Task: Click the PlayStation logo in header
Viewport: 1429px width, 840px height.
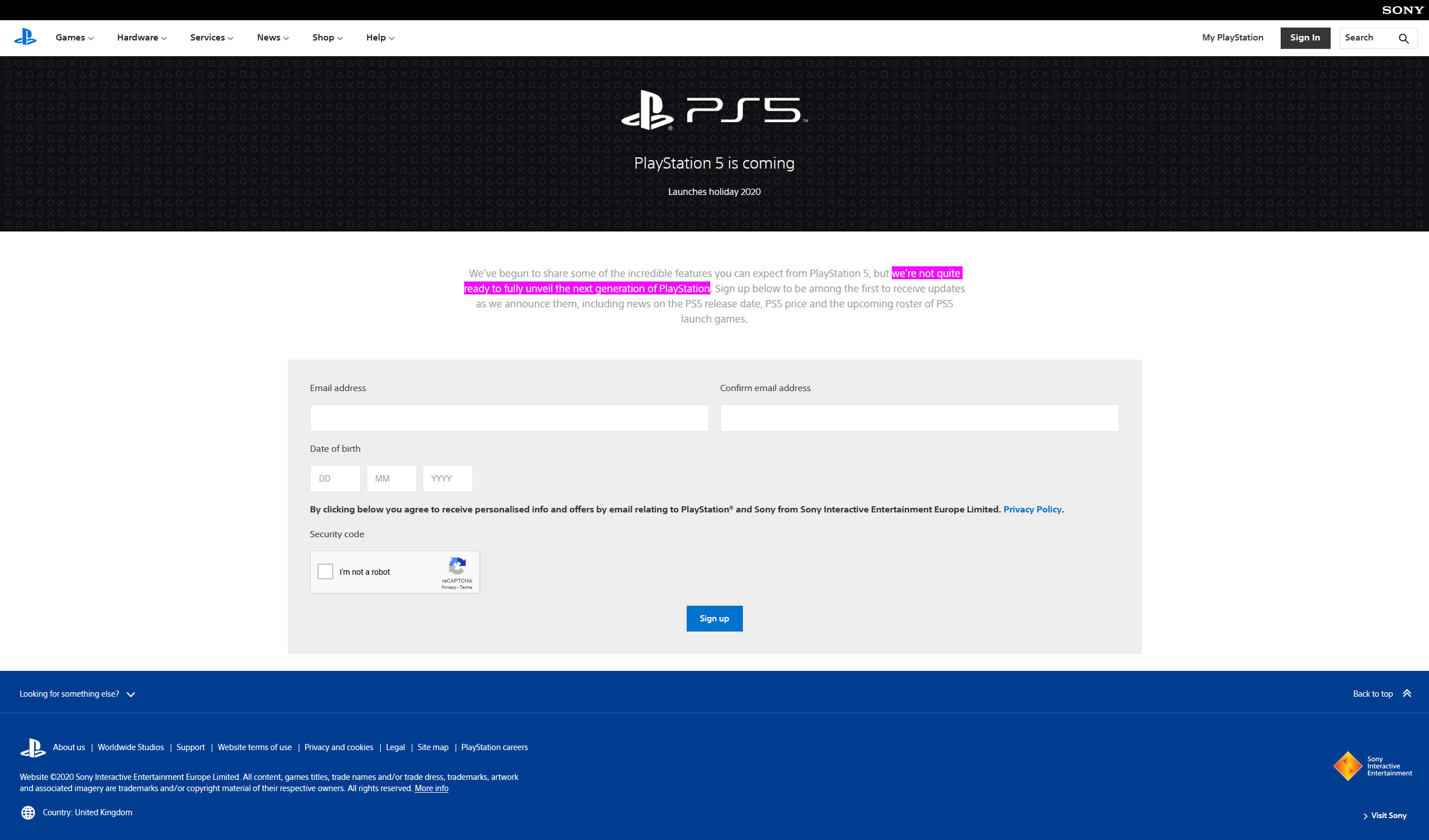Action: (x=25, y=38)
